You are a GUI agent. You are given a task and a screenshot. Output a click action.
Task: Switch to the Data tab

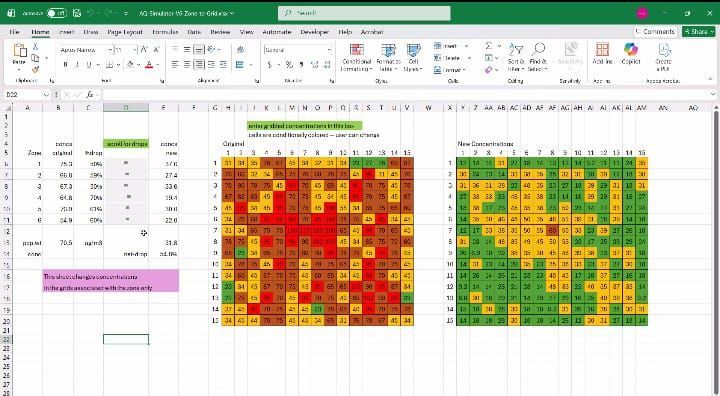tap(194, 32)
